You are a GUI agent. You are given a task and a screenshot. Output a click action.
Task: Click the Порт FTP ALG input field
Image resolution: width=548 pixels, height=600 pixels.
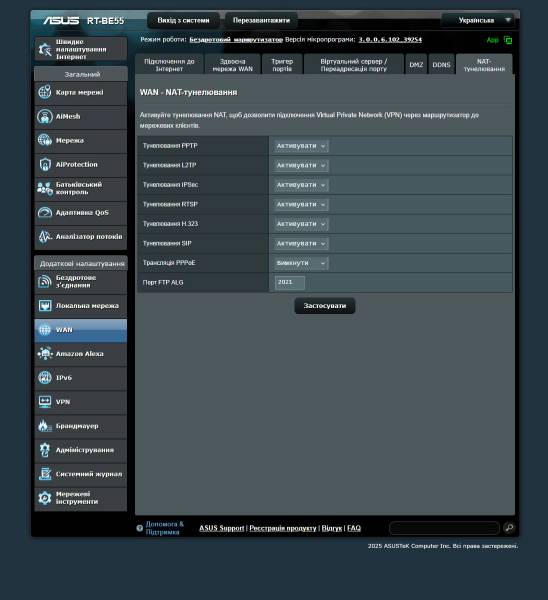pos(290,282)
